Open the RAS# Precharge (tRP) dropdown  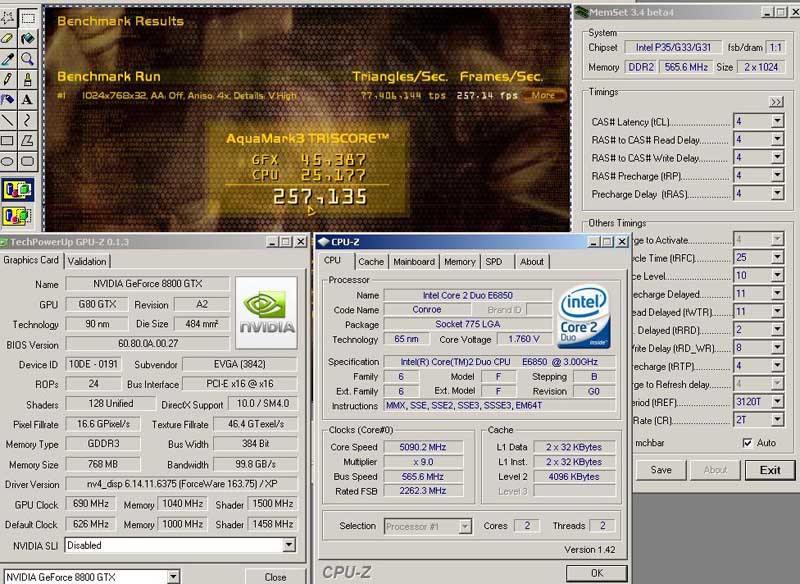click(x=777, y=175)
